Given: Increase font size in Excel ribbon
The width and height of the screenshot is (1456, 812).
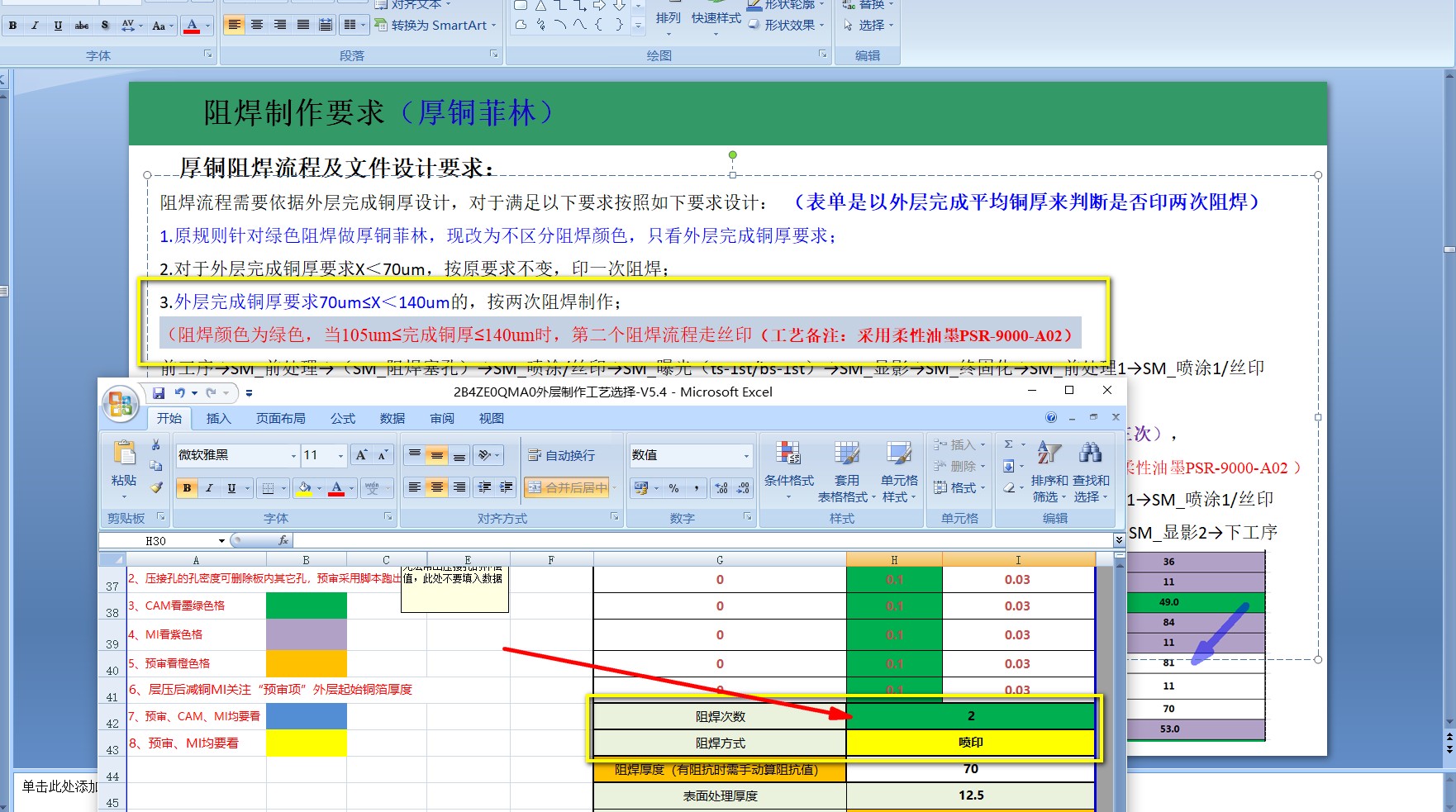Looking at the screenshot, I should (x=362, y=455).
